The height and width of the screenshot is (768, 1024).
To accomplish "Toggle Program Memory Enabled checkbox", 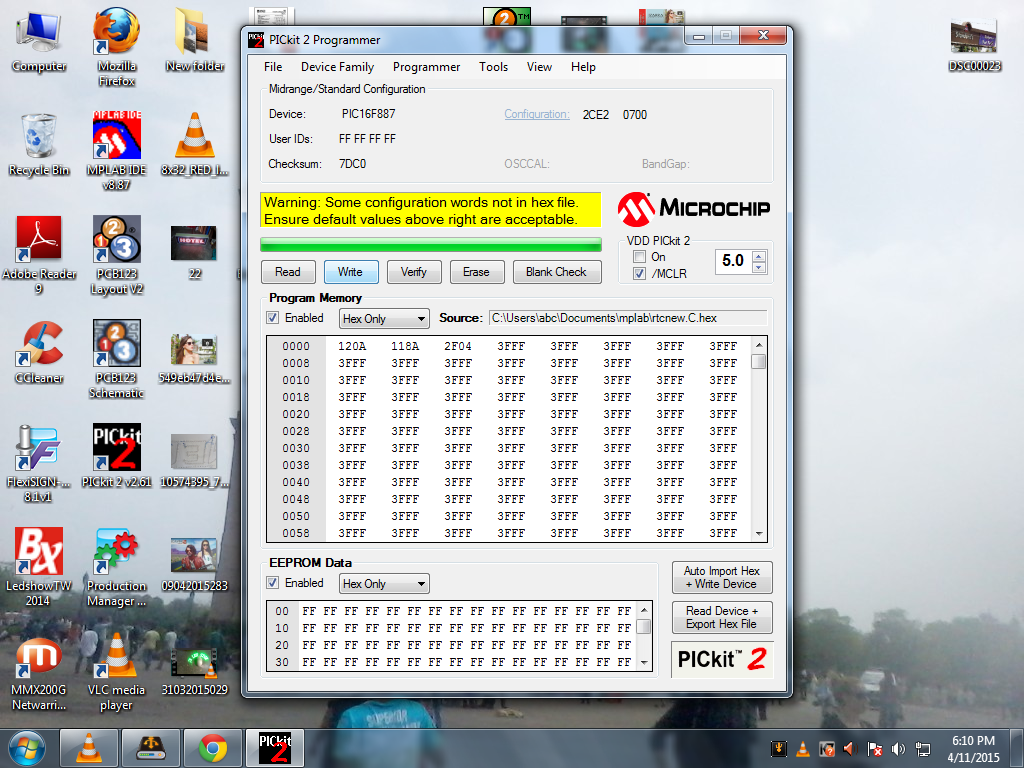I will point(273,318).
